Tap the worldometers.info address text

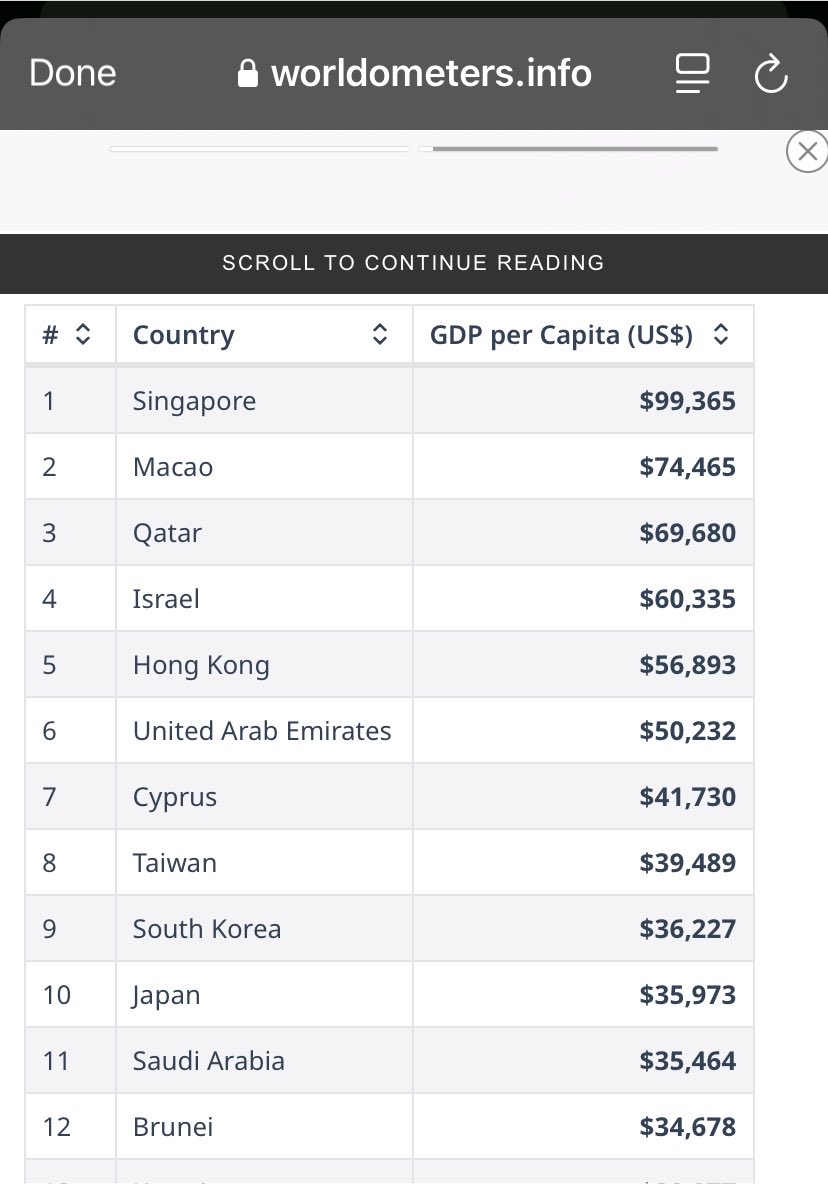point(431,73)
